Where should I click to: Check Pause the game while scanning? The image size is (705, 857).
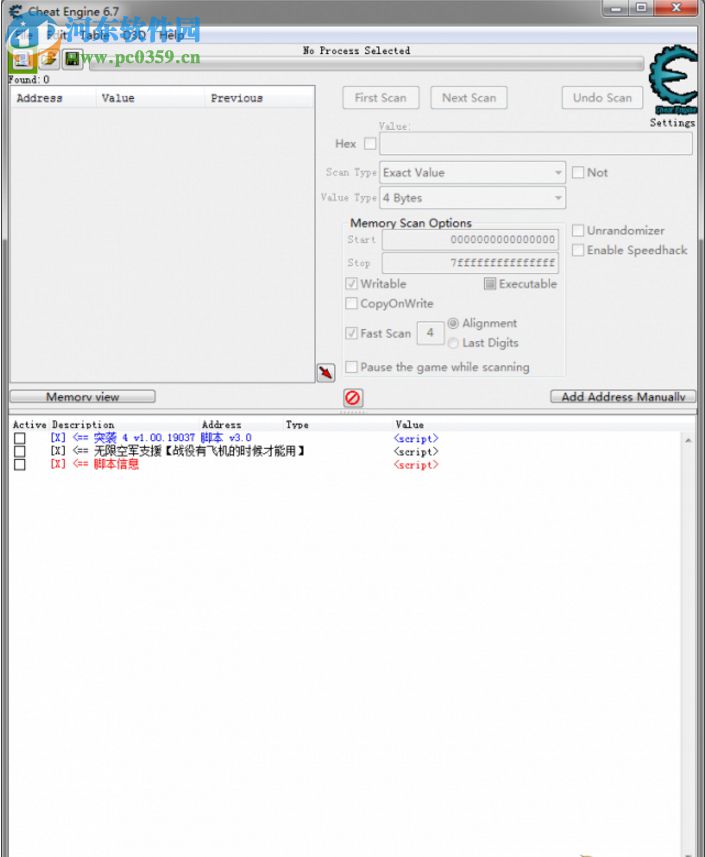tap(351, 367)
